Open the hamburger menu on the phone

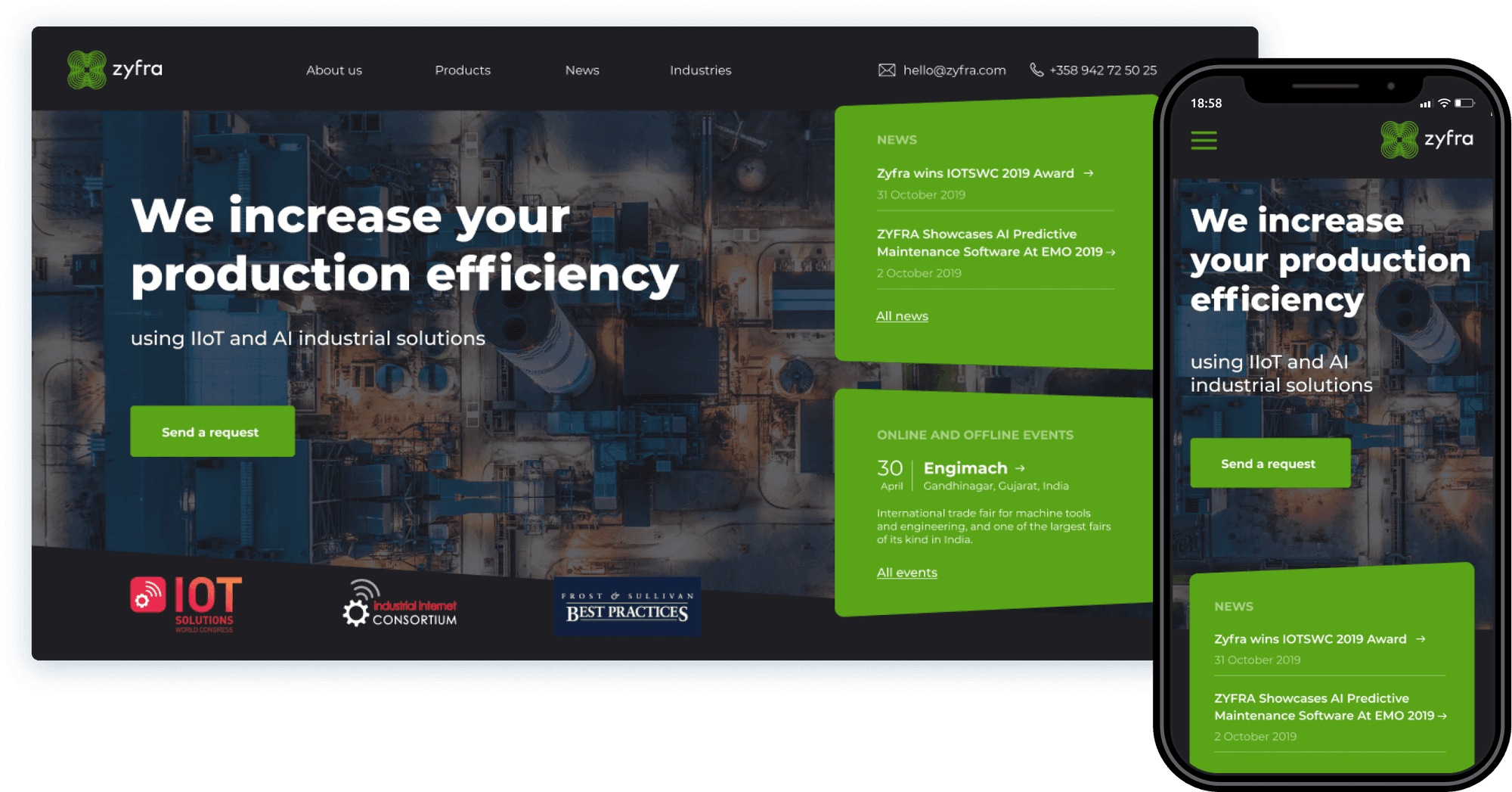[1204, 140]
